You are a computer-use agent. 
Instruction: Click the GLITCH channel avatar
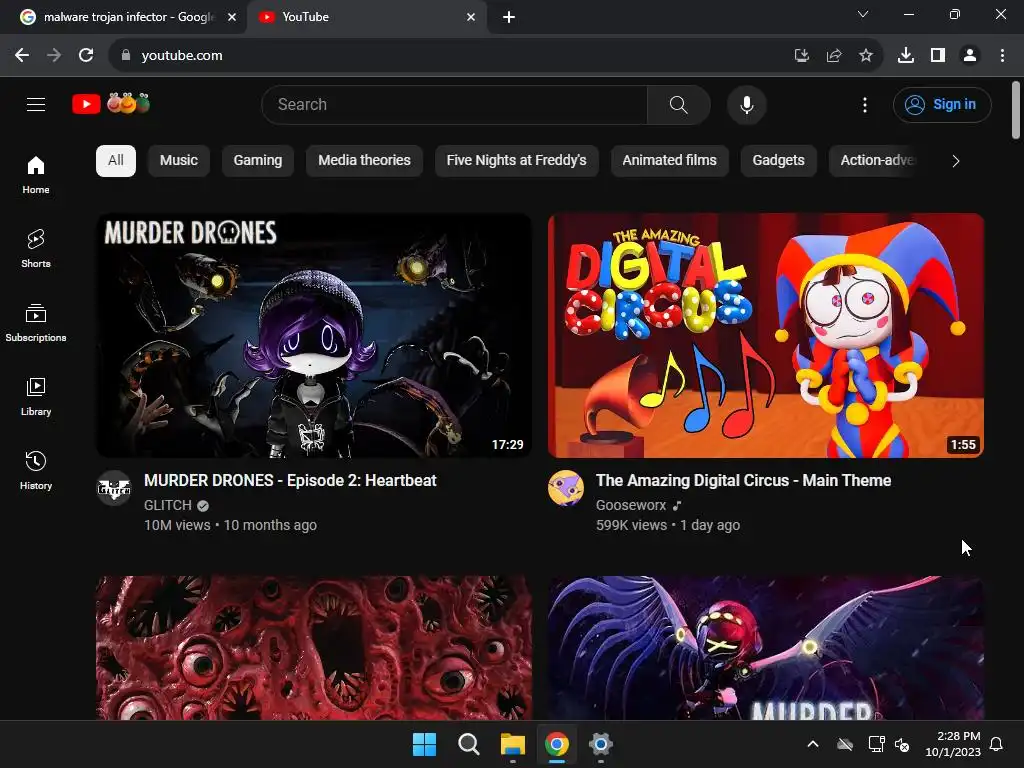(114, 488)
